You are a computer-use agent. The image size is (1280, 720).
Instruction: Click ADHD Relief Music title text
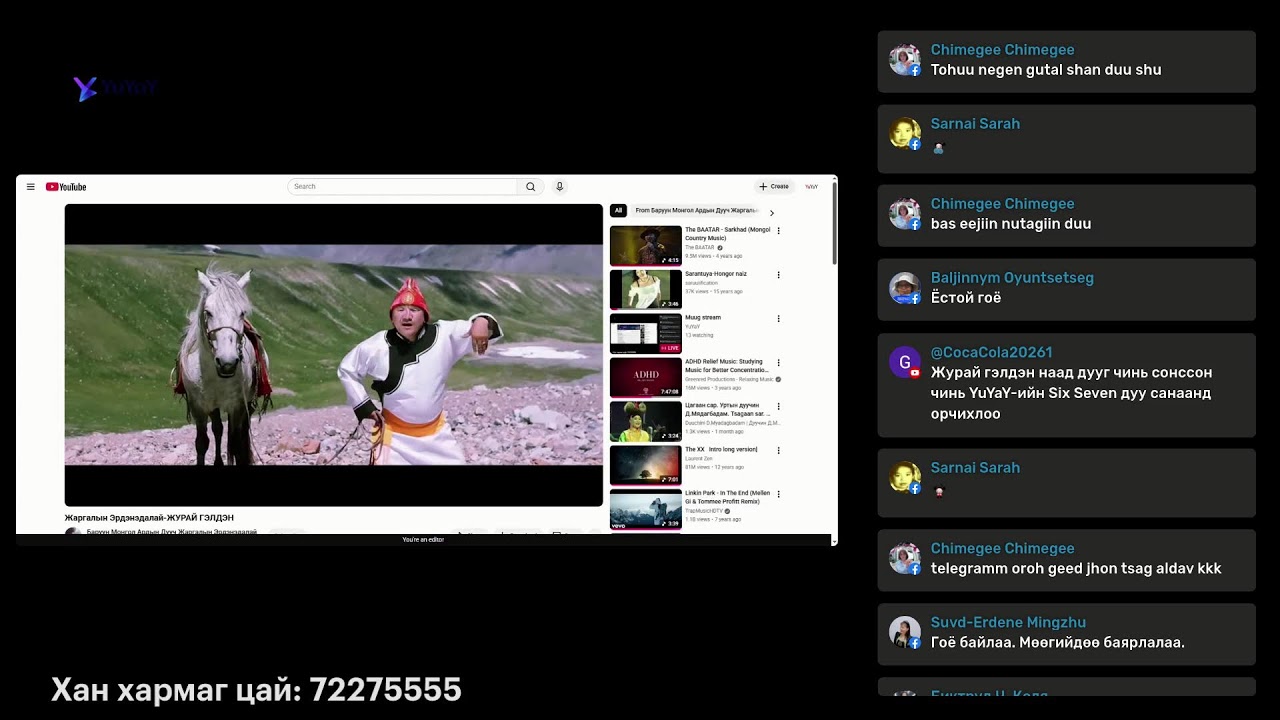726,366
